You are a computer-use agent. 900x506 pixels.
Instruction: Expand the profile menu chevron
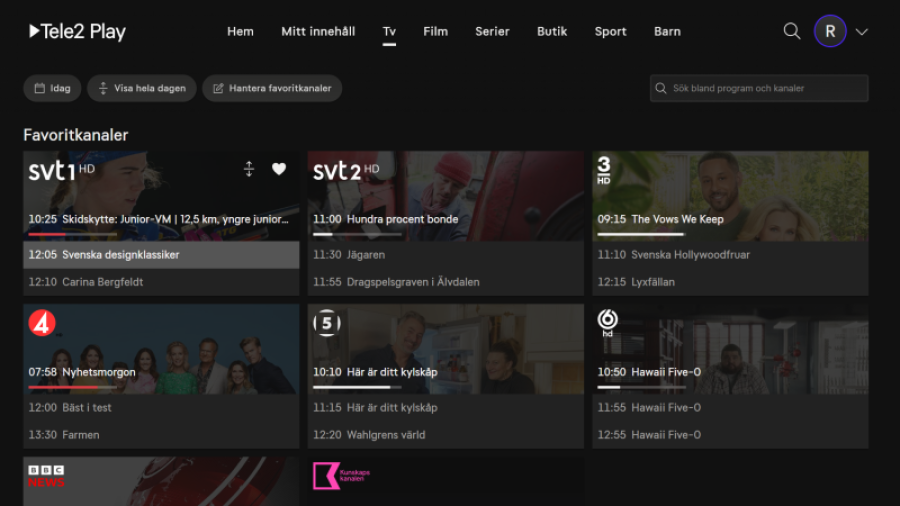862,32
